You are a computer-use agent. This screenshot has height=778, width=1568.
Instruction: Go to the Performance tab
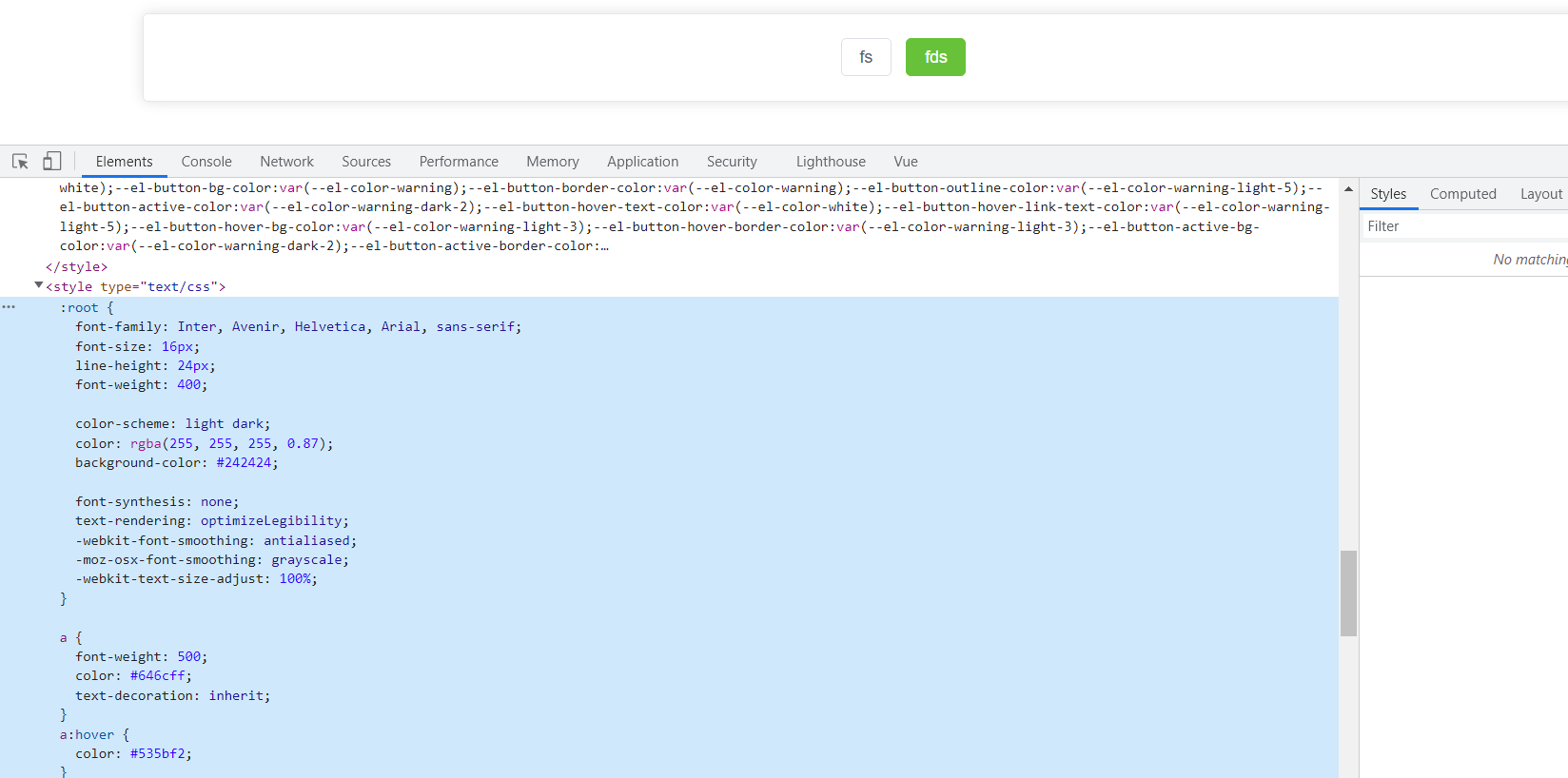click(x=459, y=162)
